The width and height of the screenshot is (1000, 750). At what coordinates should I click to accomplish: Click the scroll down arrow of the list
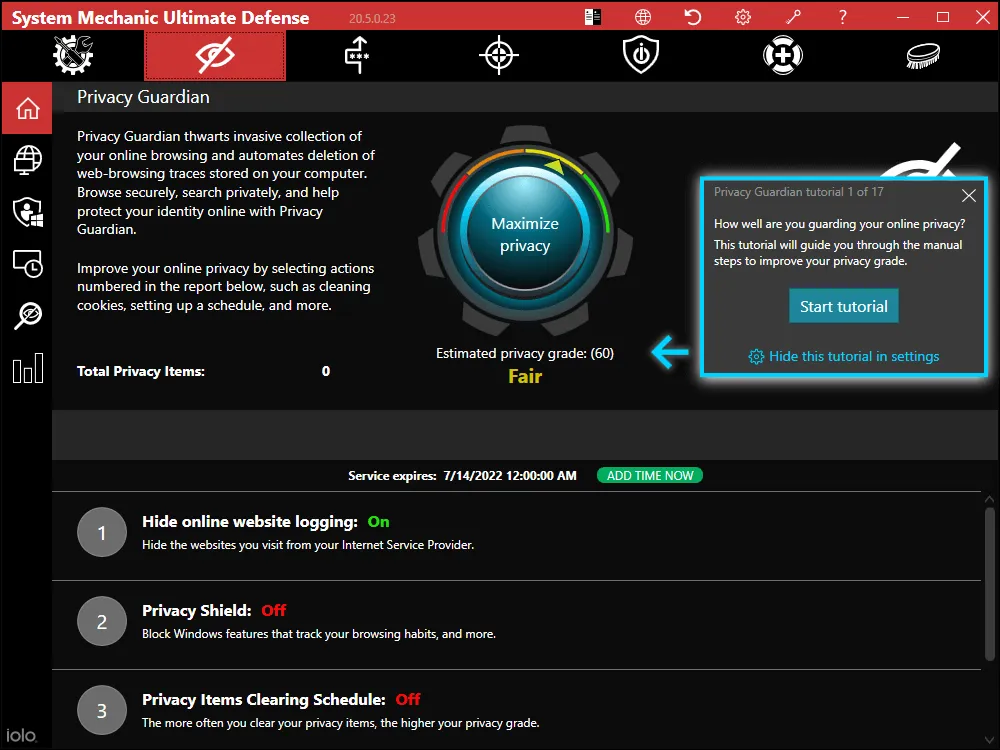(989, 740)
